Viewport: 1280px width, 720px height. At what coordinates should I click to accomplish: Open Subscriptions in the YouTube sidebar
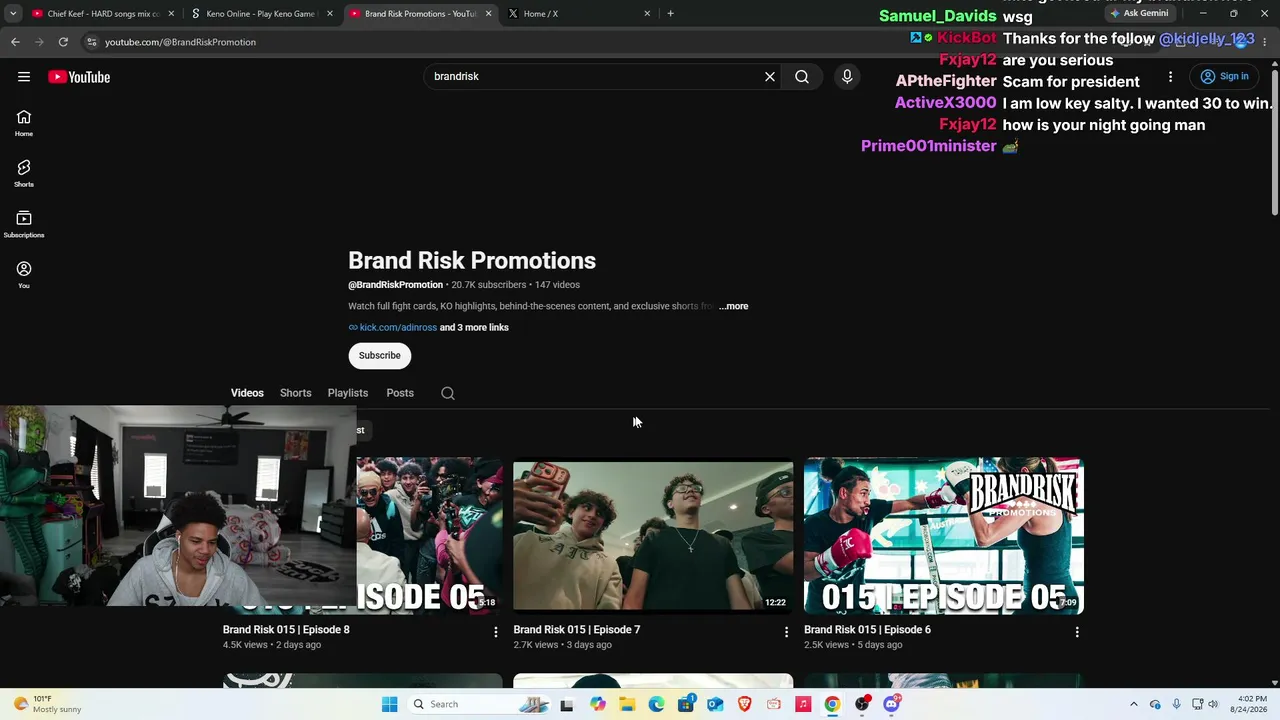(24, 225)
